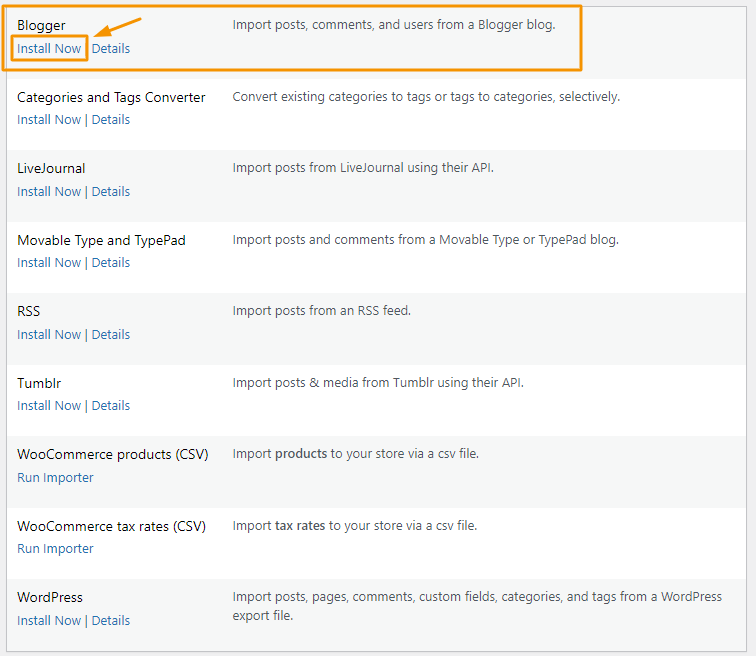
Task: Select WooCommerce tax rates (CSV) title
Action: (x=111, y=526)
